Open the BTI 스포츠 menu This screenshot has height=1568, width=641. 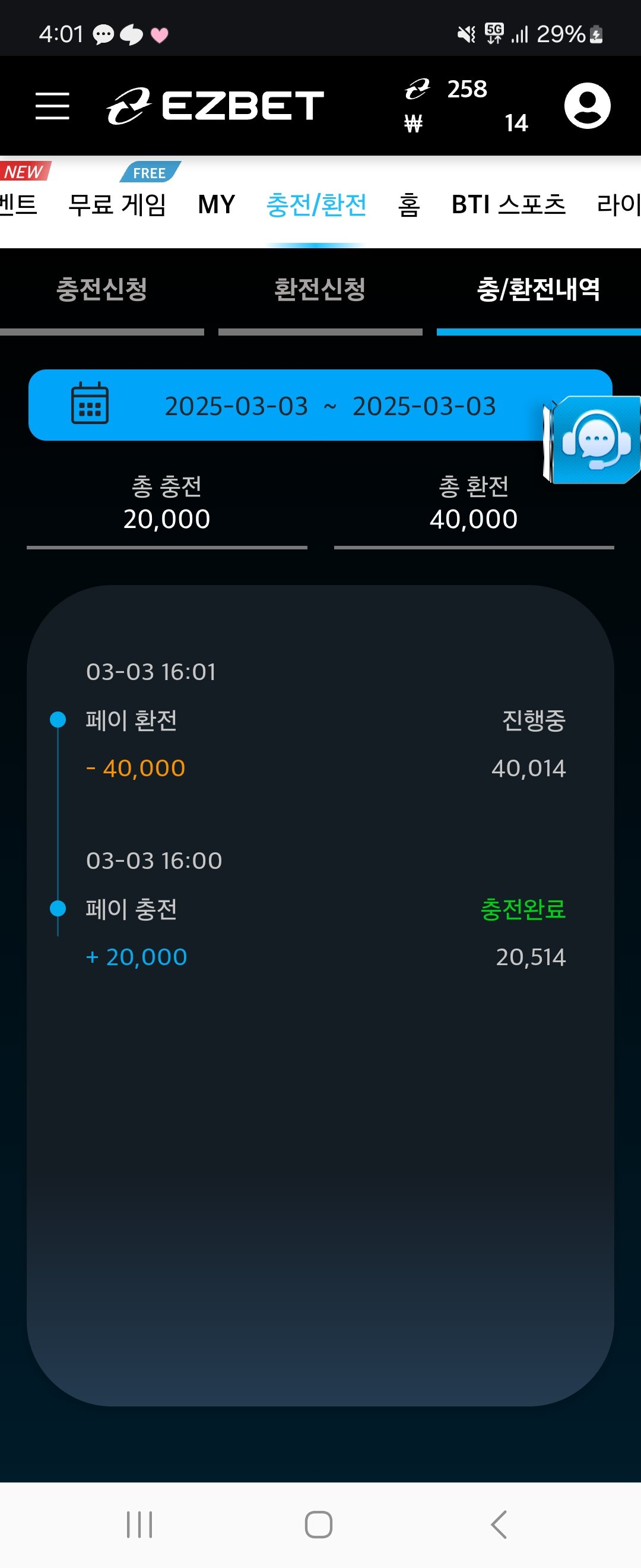click(509, 204)
